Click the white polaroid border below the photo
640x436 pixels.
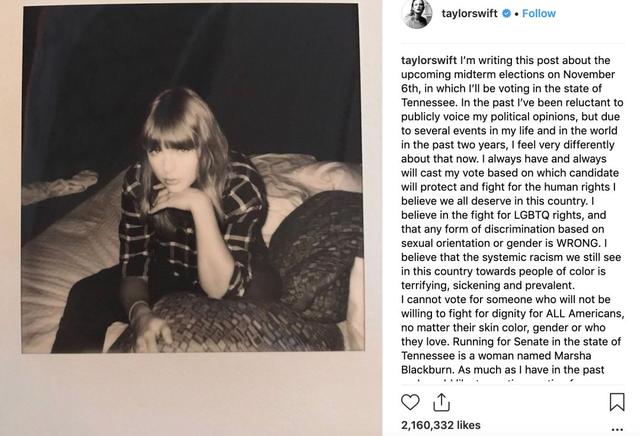[190, 385]
